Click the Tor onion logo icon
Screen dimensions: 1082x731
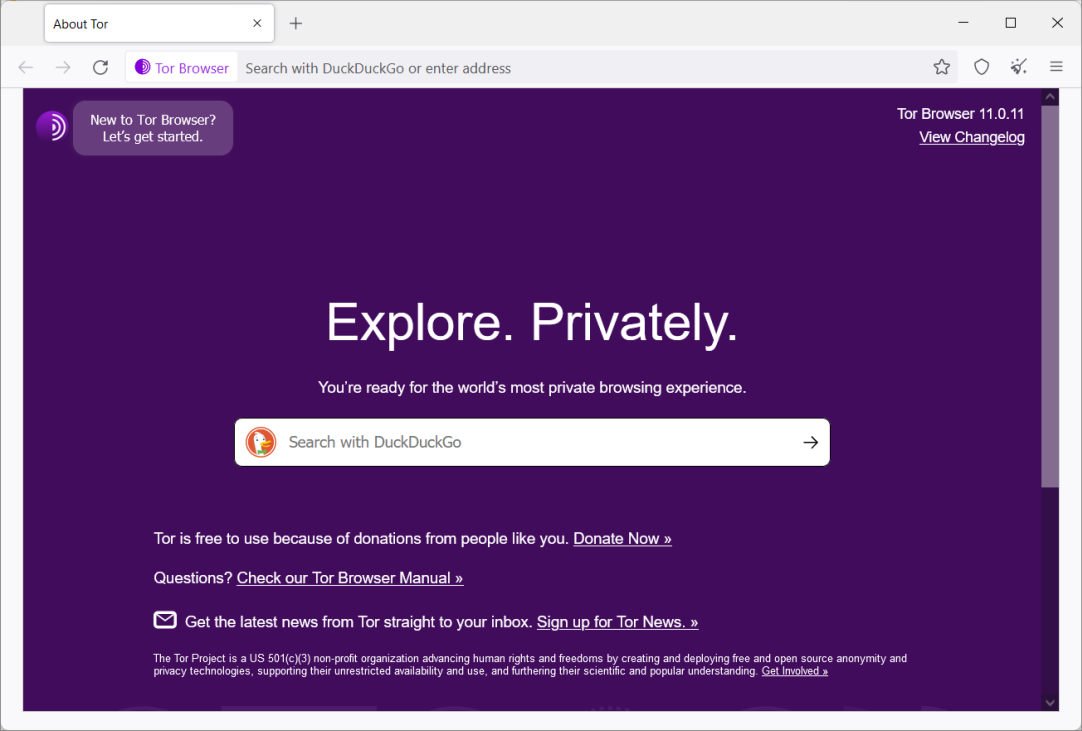tap(51, 126)
